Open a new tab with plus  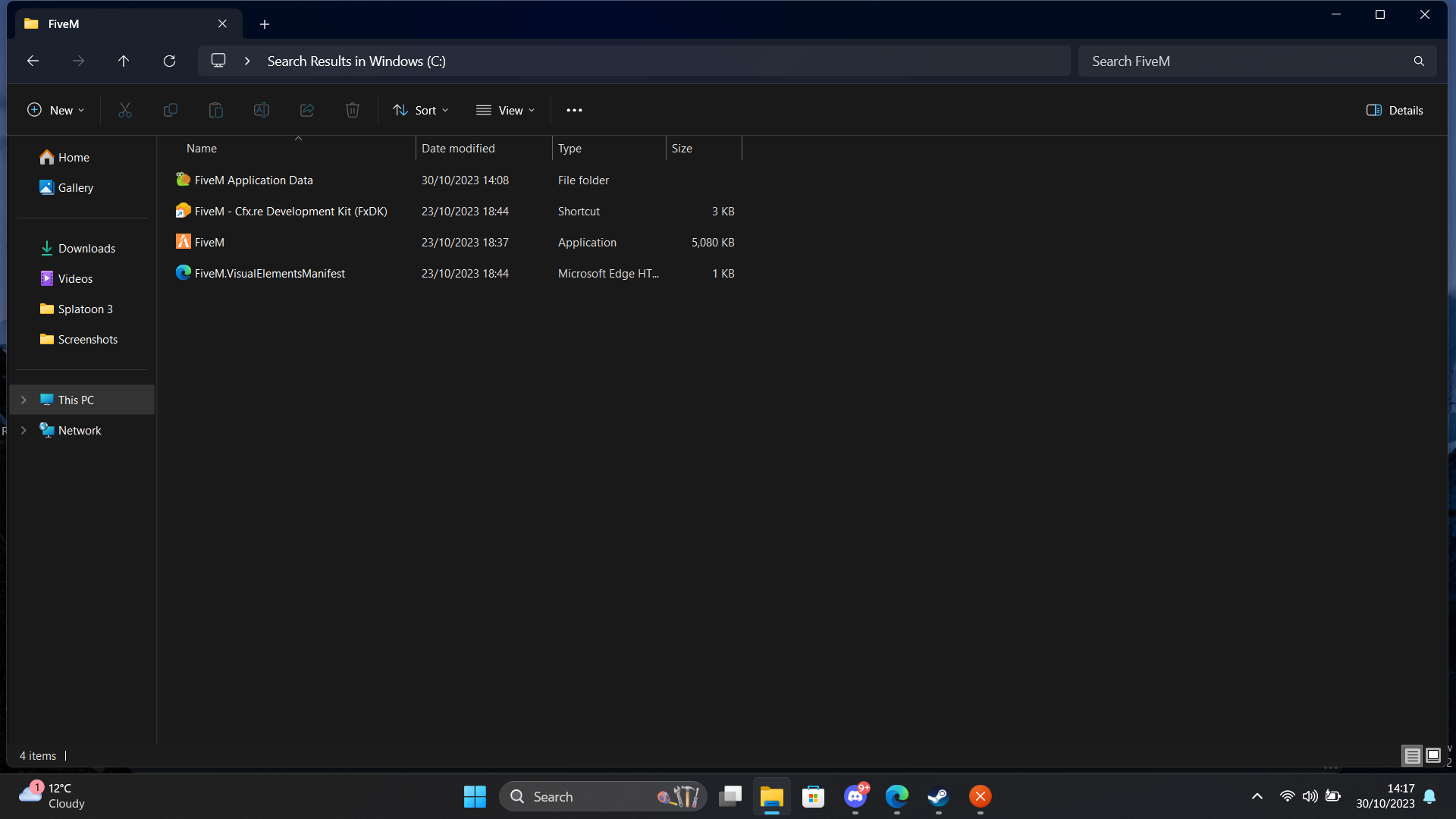pos(265,24)
